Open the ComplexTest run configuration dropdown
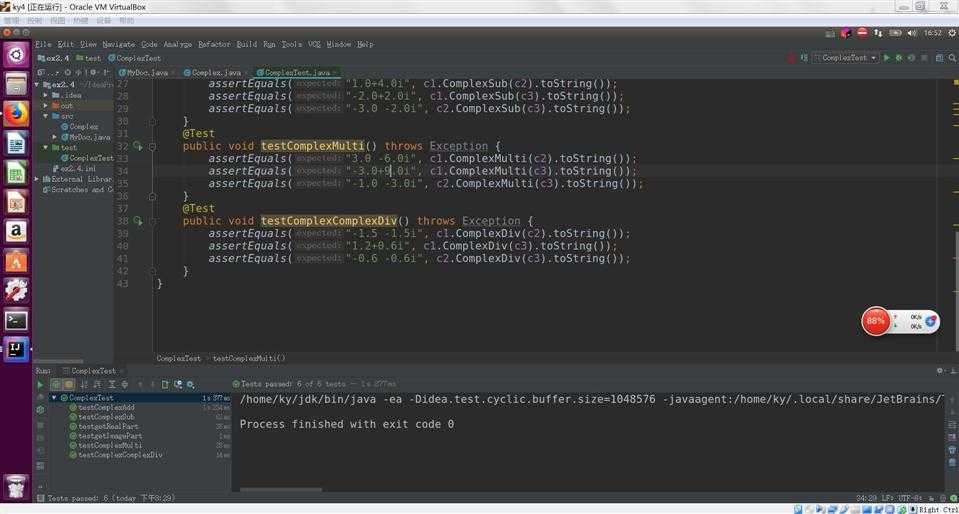Screen dimensions: 959x514 click(846, 58)
